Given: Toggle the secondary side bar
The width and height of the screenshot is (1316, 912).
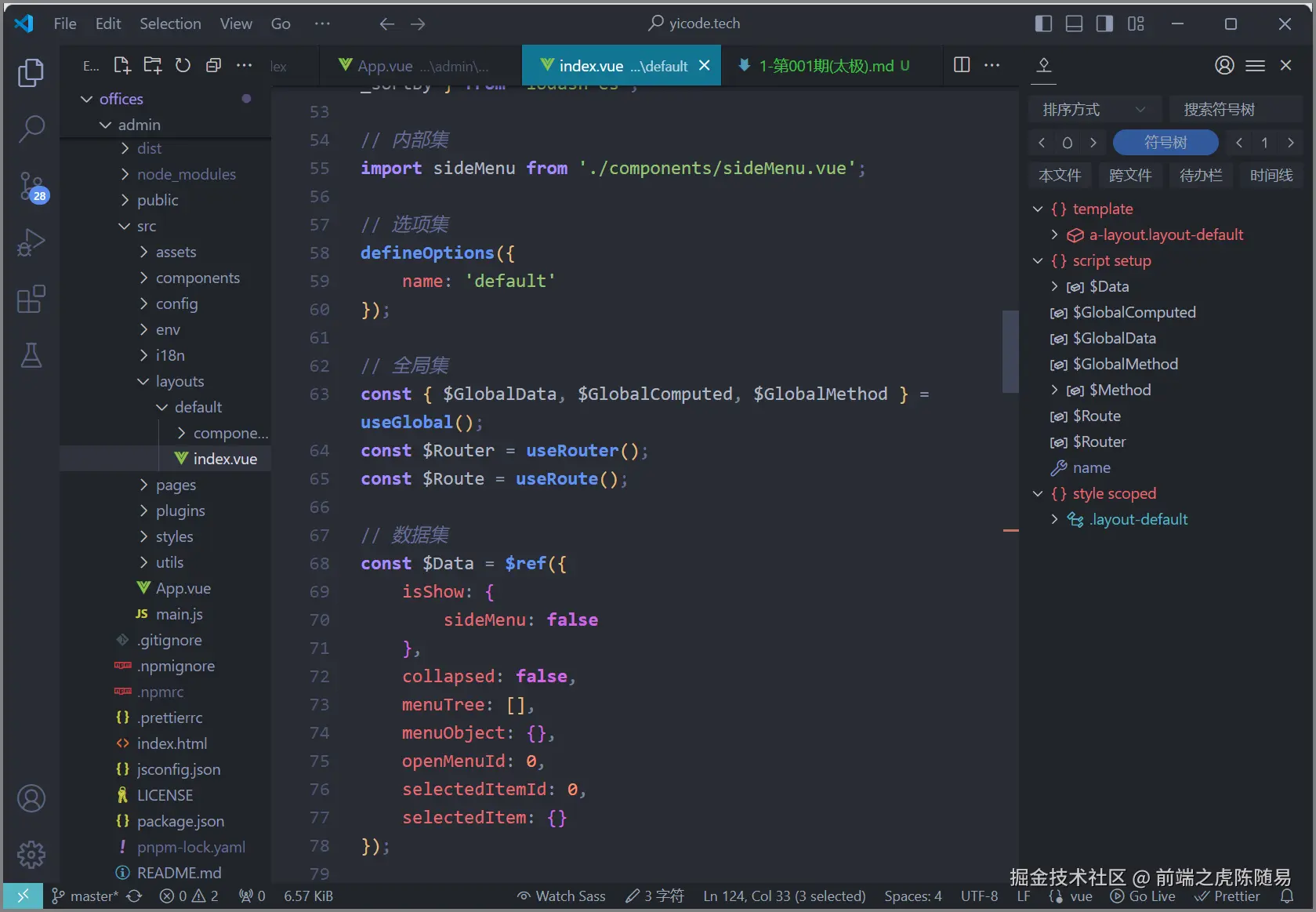Looking at the screenshot, I should coord(1104,24).
